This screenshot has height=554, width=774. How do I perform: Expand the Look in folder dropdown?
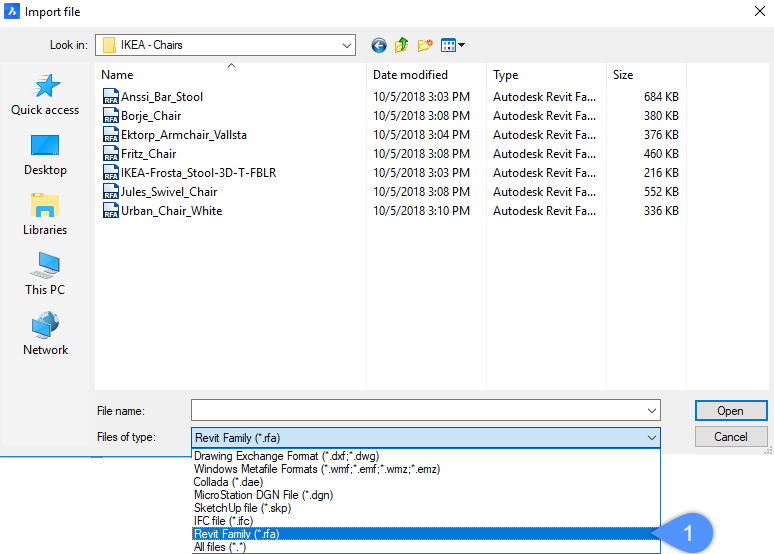(x=346, y=45)
